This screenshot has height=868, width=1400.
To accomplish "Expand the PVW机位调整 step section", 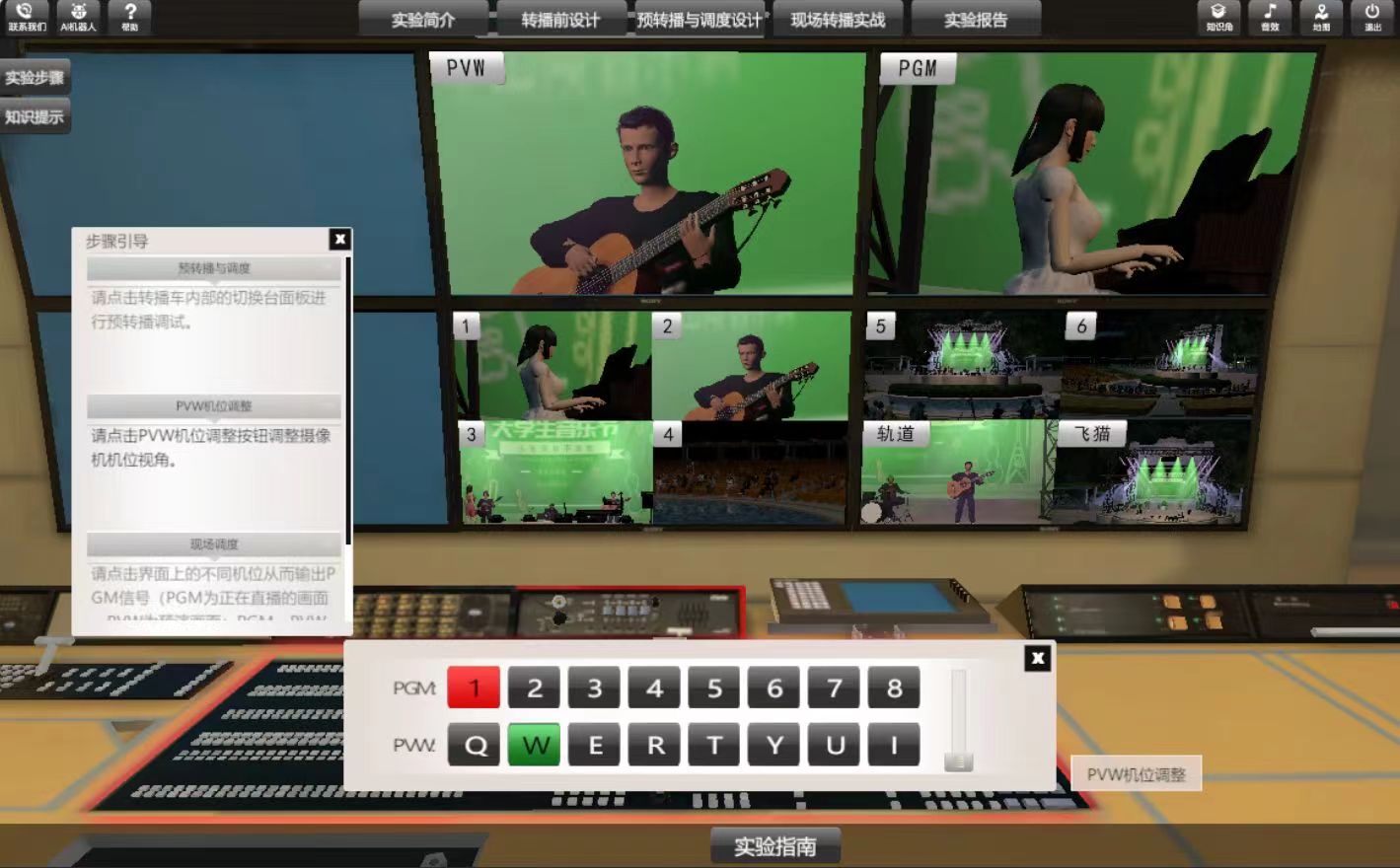I will click(214, 406).
